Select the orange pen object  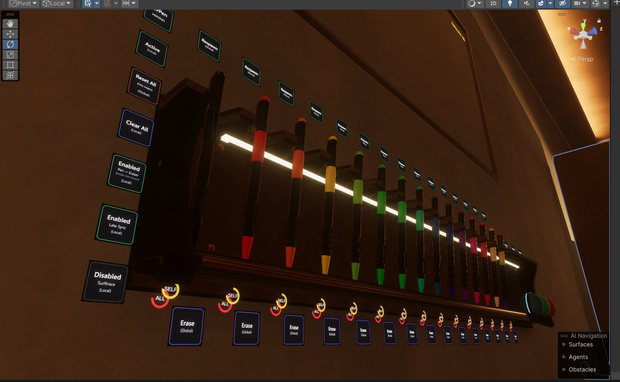point(295,192)
